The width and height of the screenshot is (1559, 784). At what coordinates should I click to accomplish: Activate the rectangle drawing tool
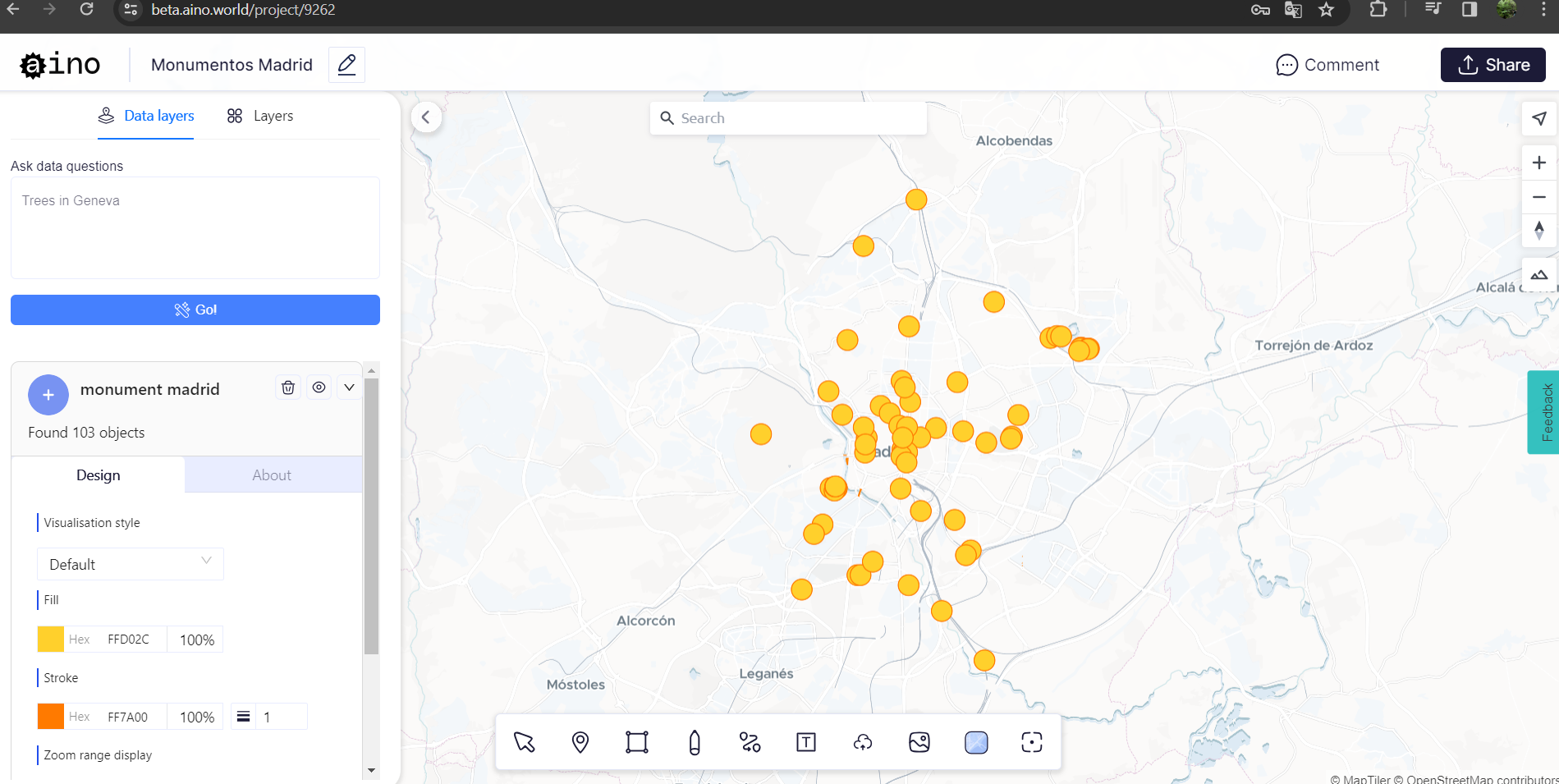click(x=637, y=742)
